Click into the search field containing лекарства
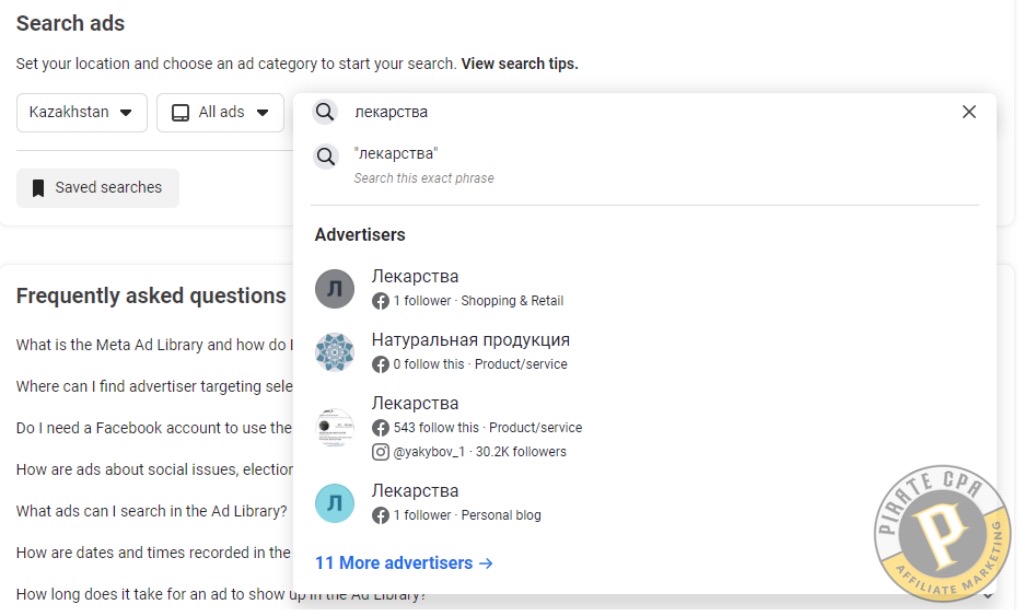 coord(645,112)
